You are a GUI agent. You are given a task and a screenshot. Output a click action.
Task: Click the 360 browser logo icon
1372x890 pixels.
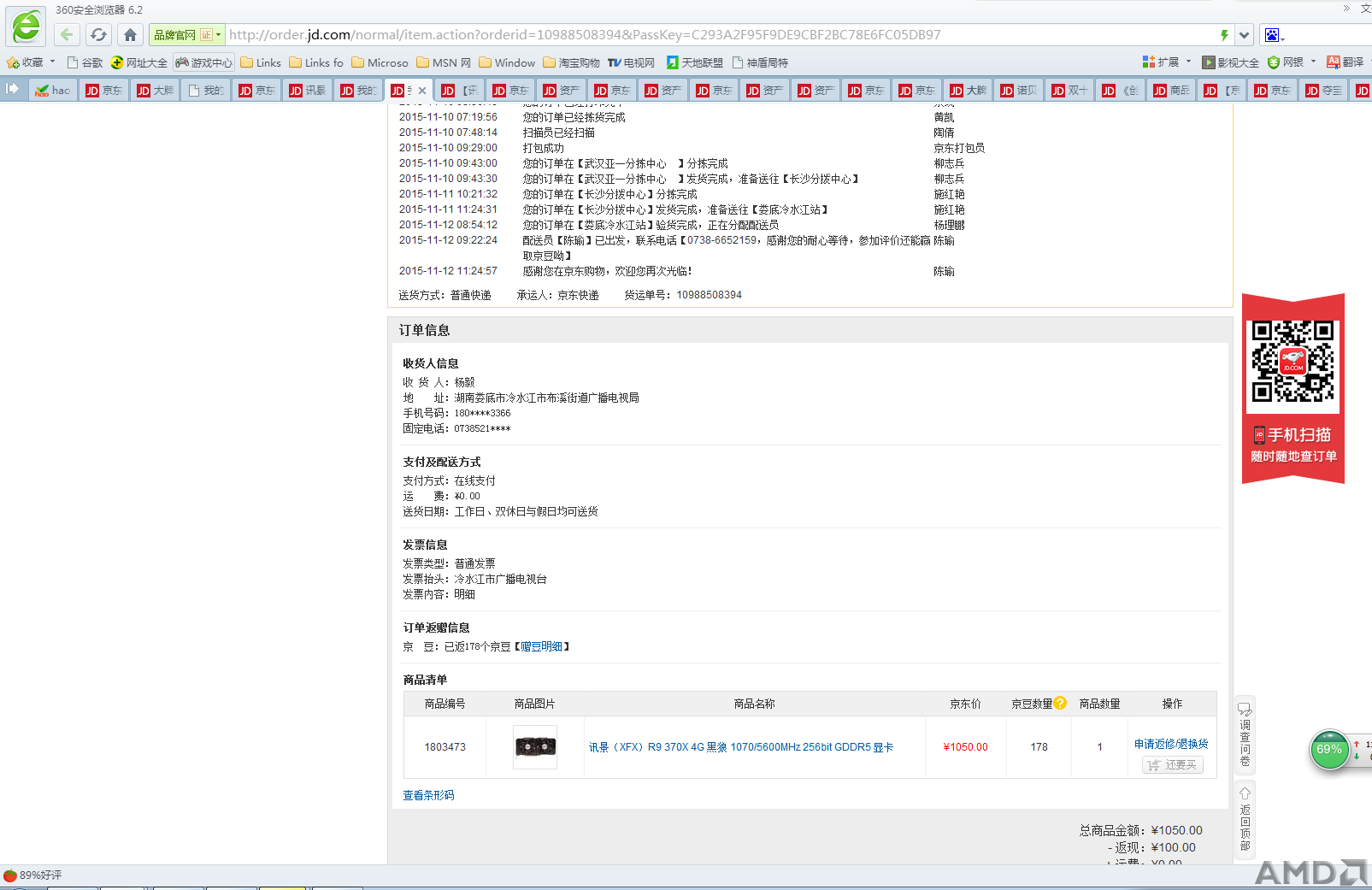click(x=26, y=26)
